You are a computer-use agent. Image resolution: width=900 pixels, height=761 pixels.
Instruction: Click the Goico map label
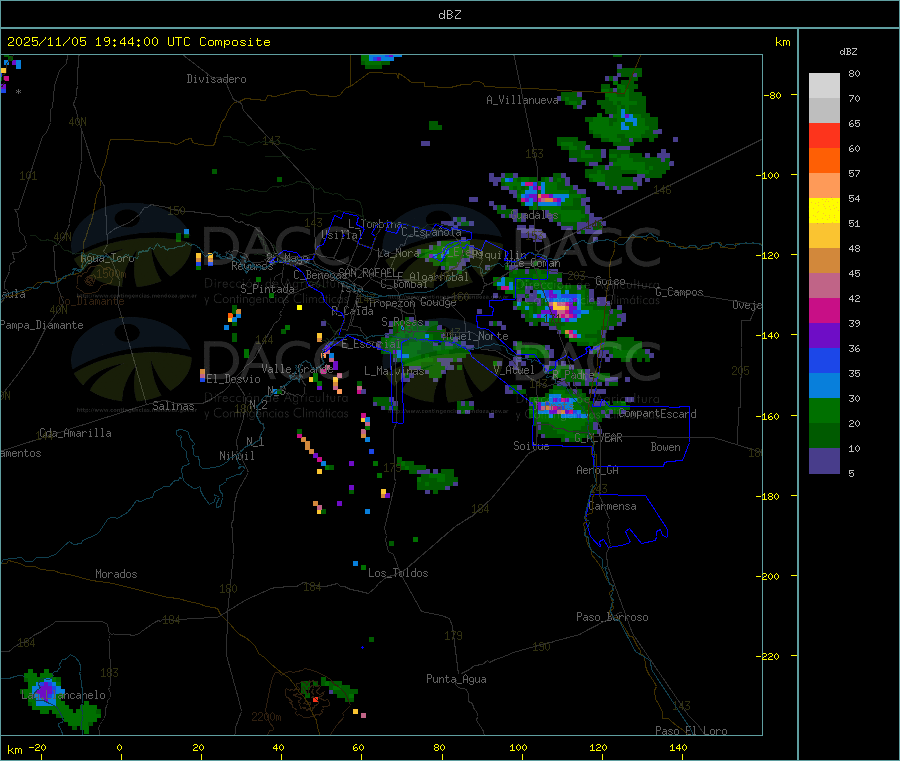(610, 281)
